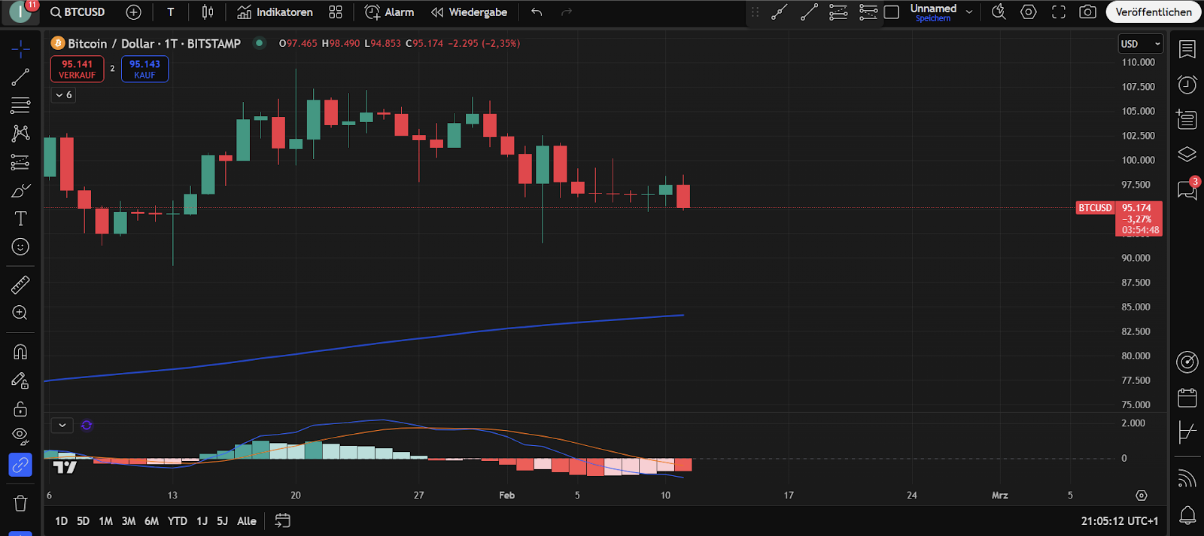Screen dimensions: 1204x536
Task: Open the candlestick chart type menu
Action: (207, 12)
